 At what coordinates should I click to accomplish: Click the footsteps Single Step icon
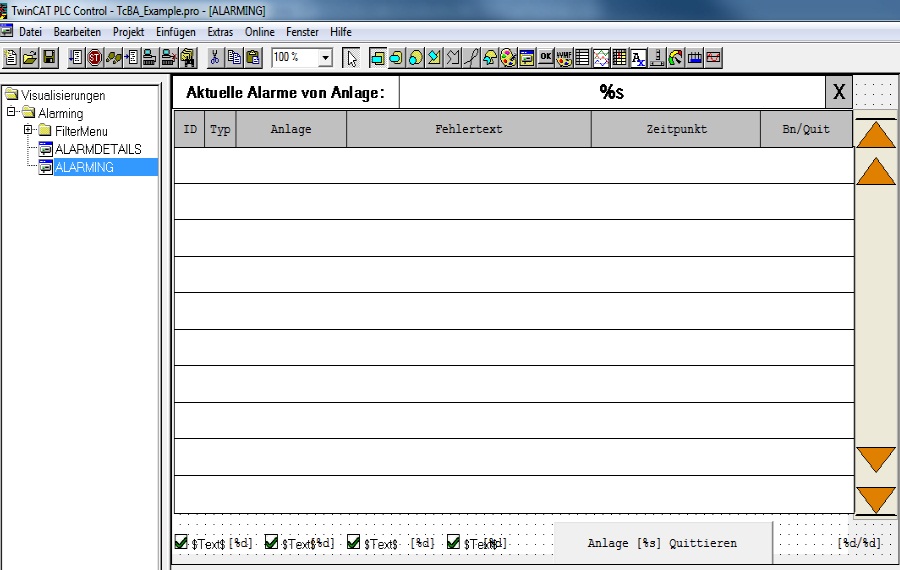click(x=113, y=57)
